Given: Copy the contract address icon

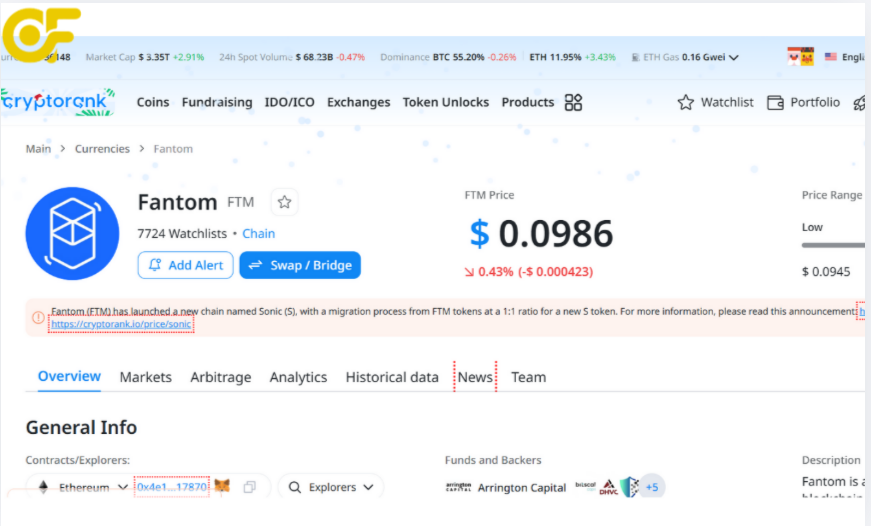Looking at the screenshot, I should pos(249,487).
